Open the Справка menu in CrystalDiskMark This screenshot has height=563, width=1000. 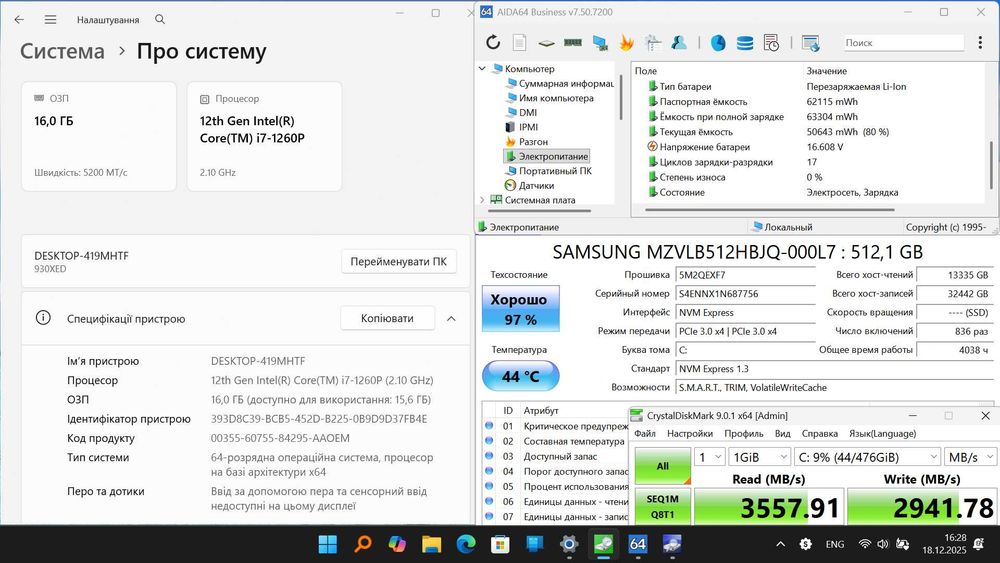820,434
